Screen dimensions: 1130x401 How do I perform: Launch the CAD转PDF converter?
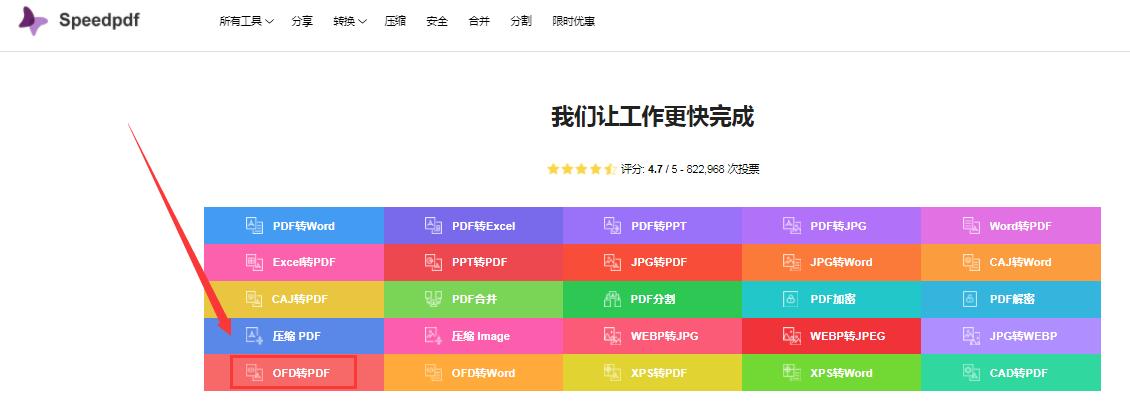click(1011, 372)
